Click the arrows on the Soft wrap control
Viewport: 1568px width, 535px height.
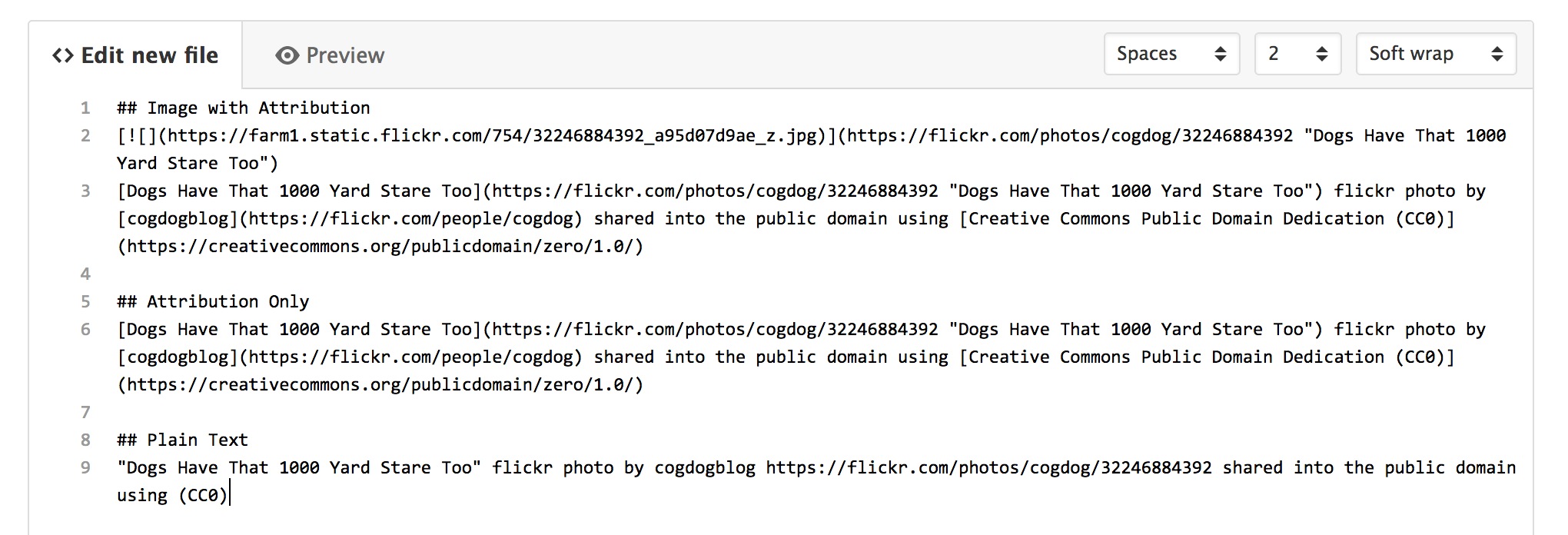(x=1496, y=54)
